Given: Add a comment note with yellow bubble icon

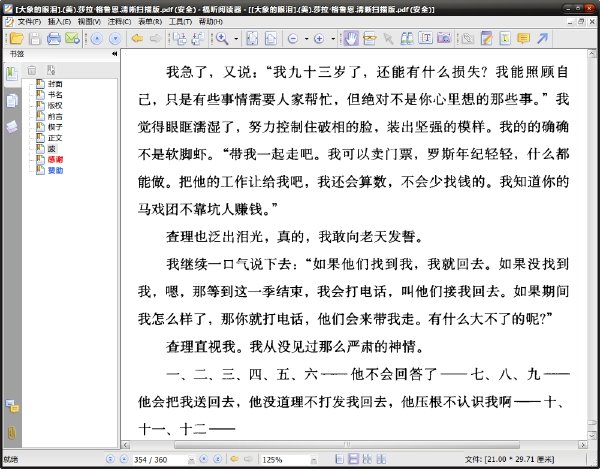Looking at the screenshot, I should pos(523,39).
